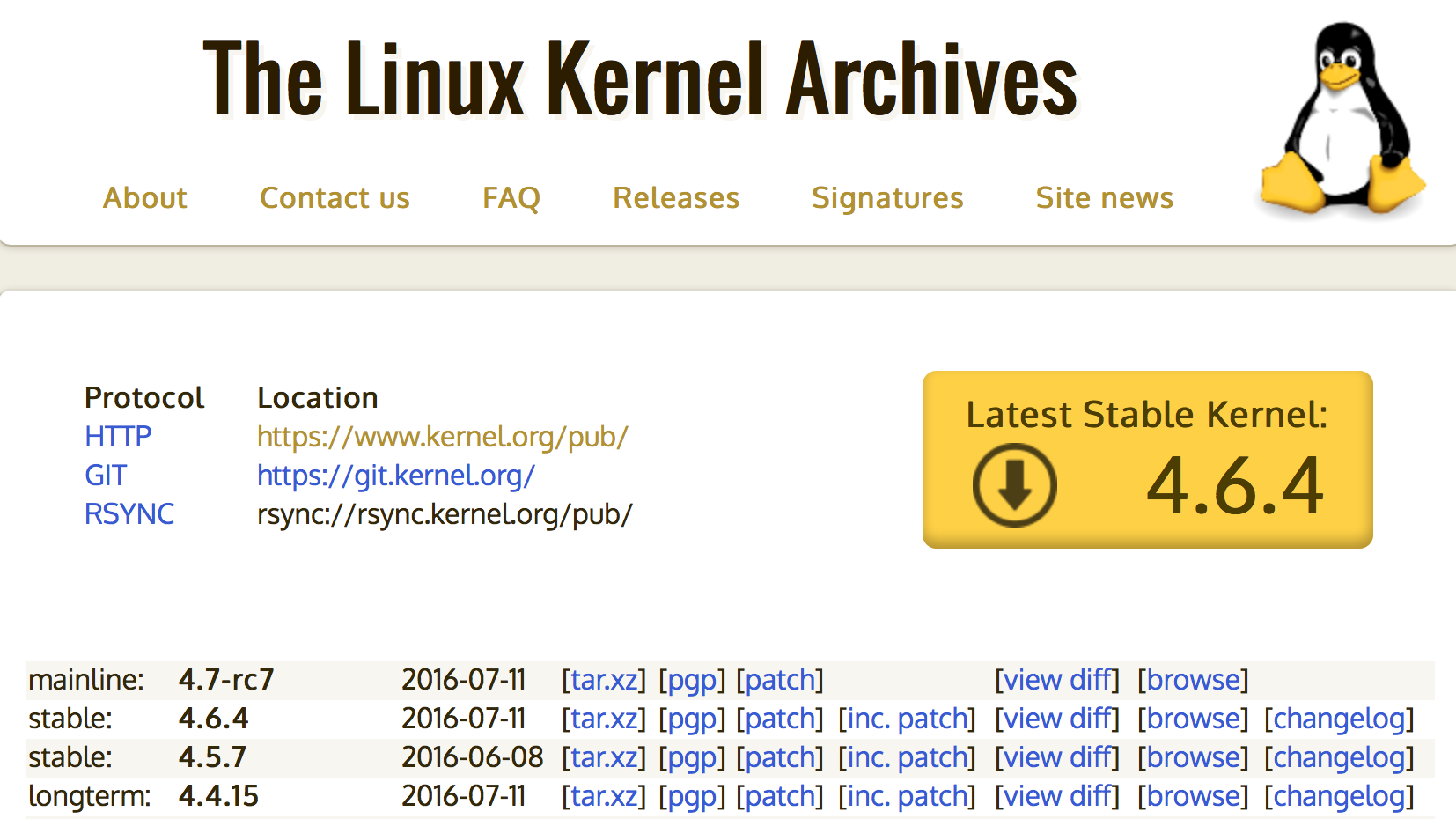Image resolution: width=1456 pixels, height=819 pixels.
Task: Open the Signatures page
Action: 887,198
